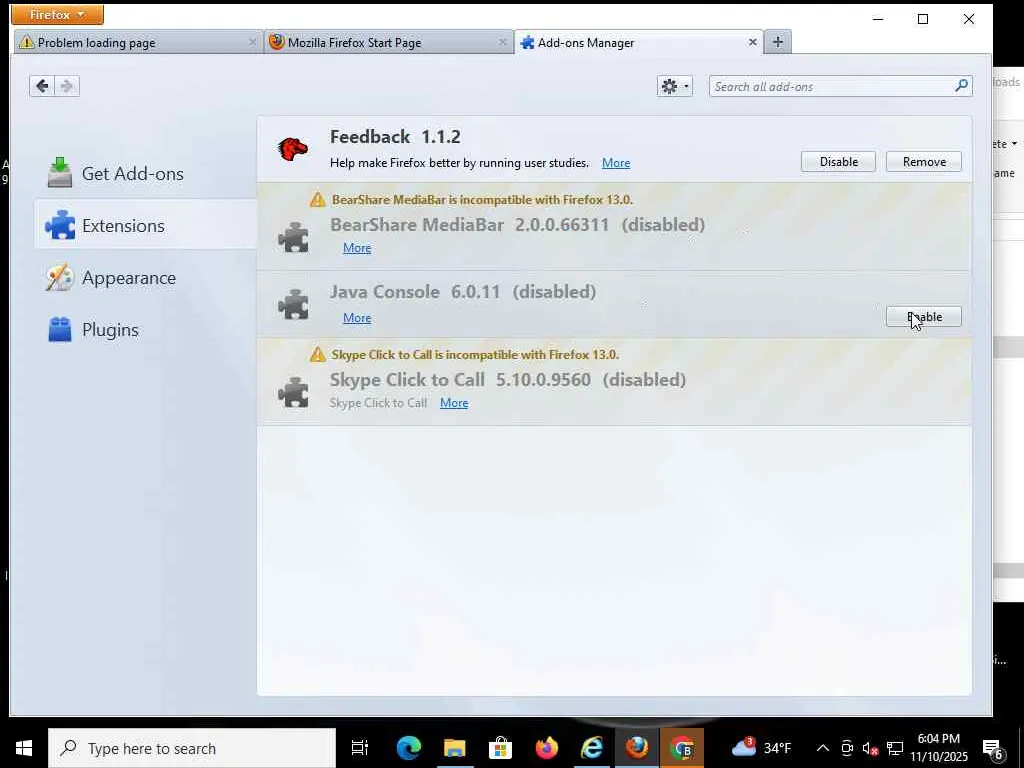Screen dimensions: 1024x768
Task: Show hidden system tray icons
Action: coord(823,748)
